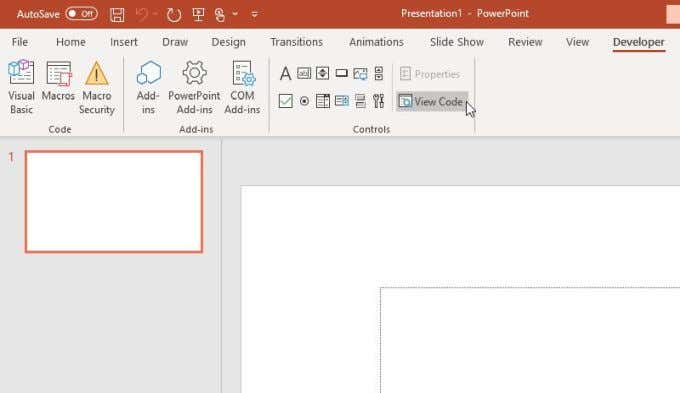Insert a Check Box control
This screenshot has height=393, width=680.
point(285,101)
